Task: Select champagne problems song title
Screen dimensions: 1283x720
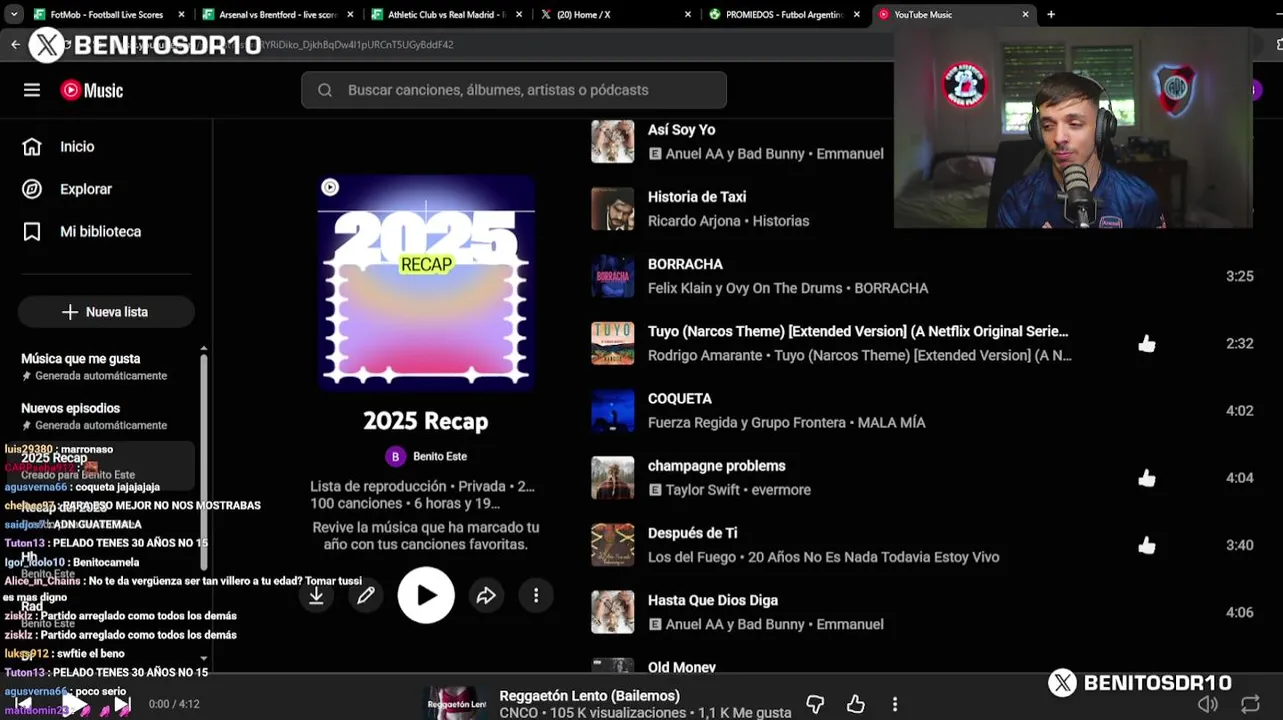Action: click(x=716, y=466)
